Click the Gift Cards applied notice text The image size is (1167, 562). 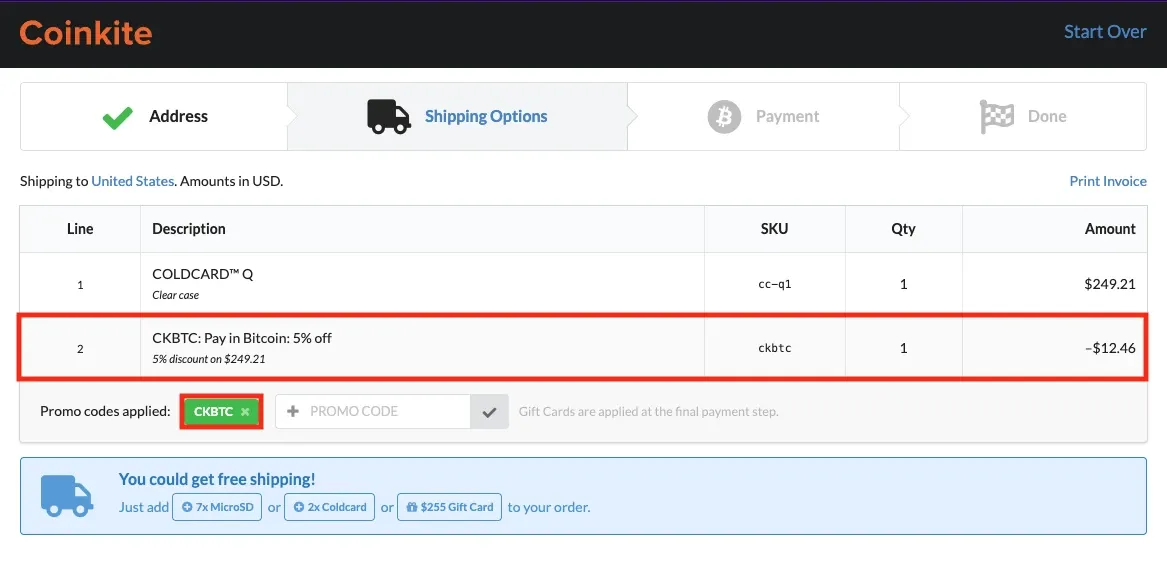click(648, 412)
